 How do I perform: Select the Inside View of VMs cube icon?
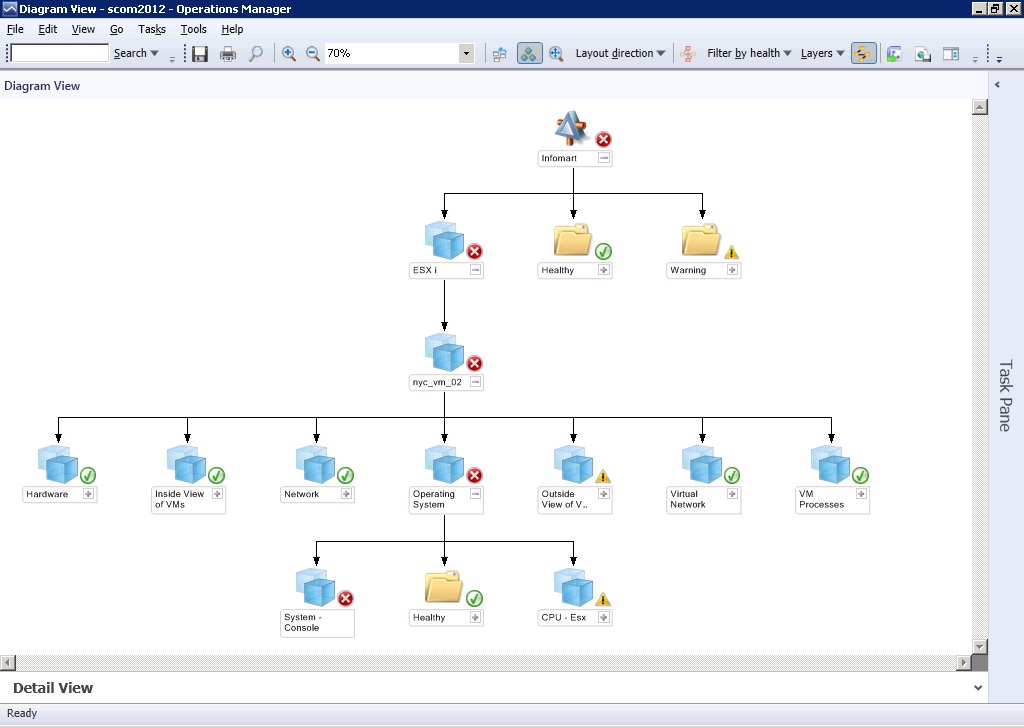click(x=187, y=465)
